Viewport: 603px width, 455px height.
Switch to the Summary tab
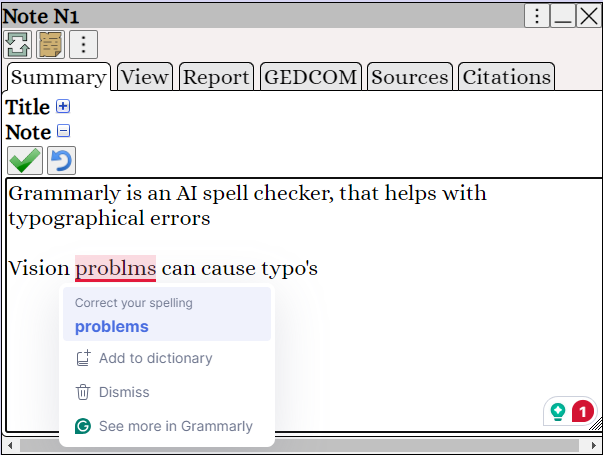pyautogui.click(x=58, y=77)
